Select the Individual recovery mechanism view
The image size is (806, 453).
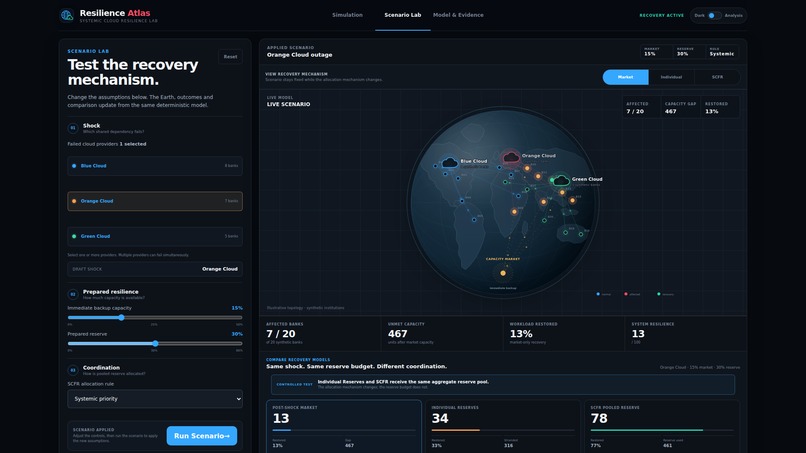coord(671,77)
